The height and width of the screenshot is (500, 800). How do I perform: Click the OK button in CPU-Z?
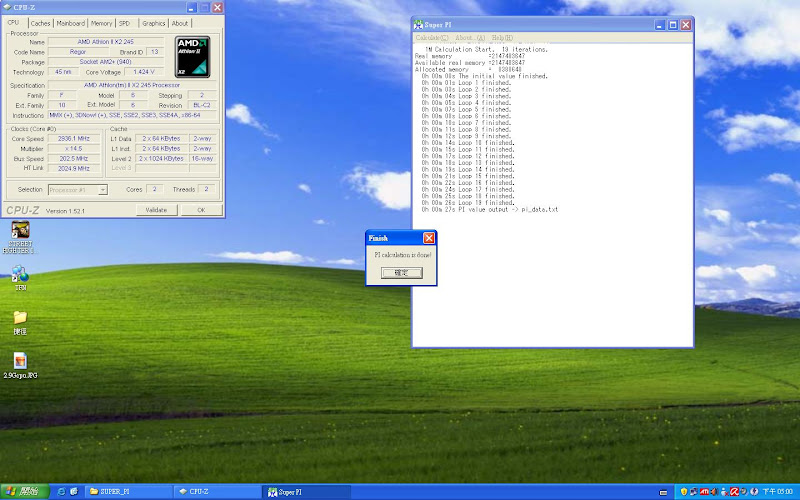coord(202,210)
